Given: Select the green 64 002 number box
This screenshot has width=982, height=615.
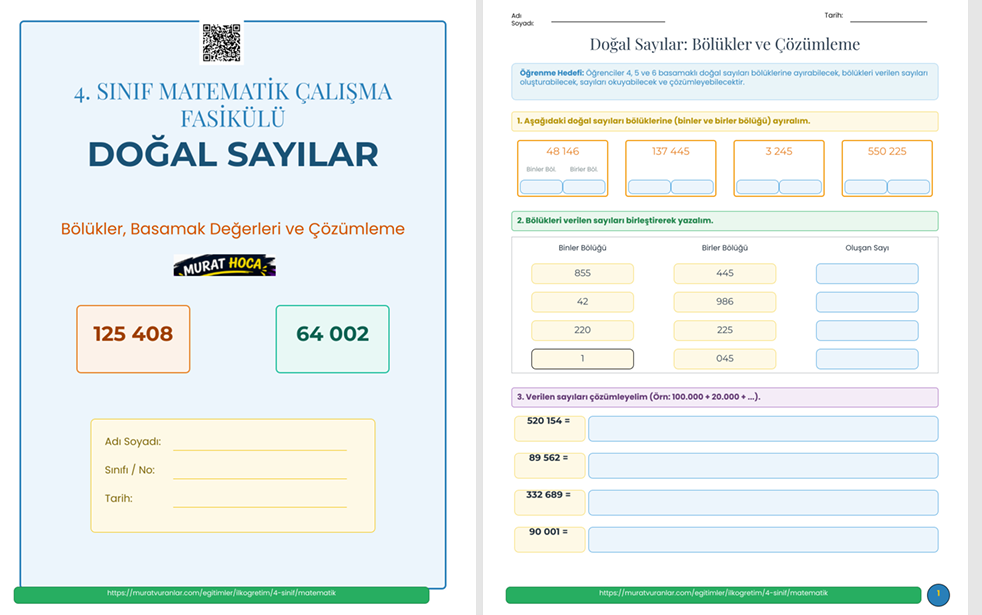Looking at the screenshot, I should pyautogui.click(x=332, y=339).
